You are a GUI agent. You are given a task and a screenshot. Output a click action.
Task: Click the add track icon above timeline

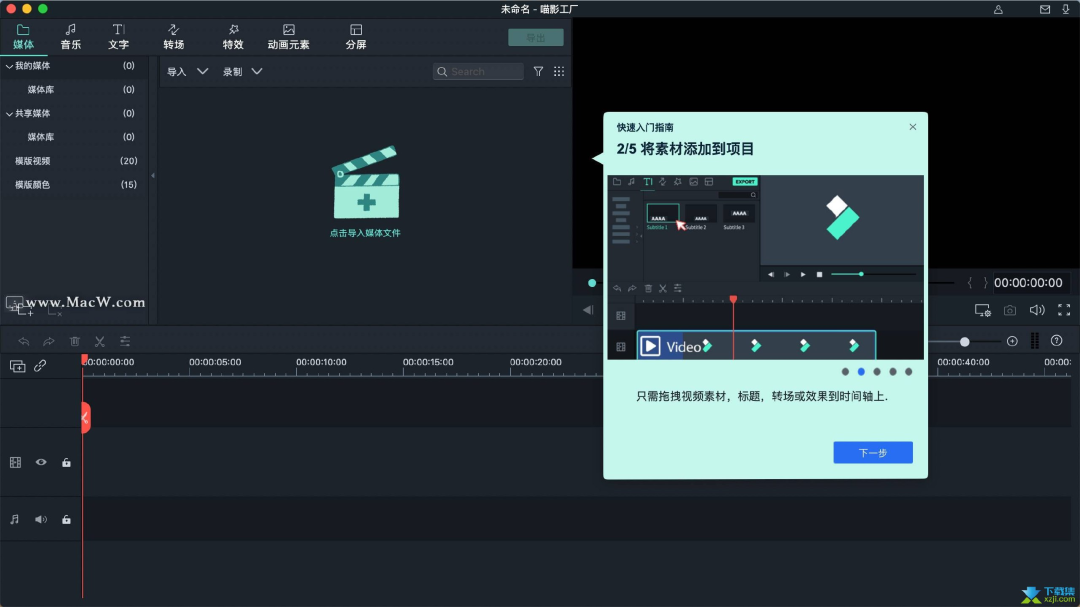(17, 366)
